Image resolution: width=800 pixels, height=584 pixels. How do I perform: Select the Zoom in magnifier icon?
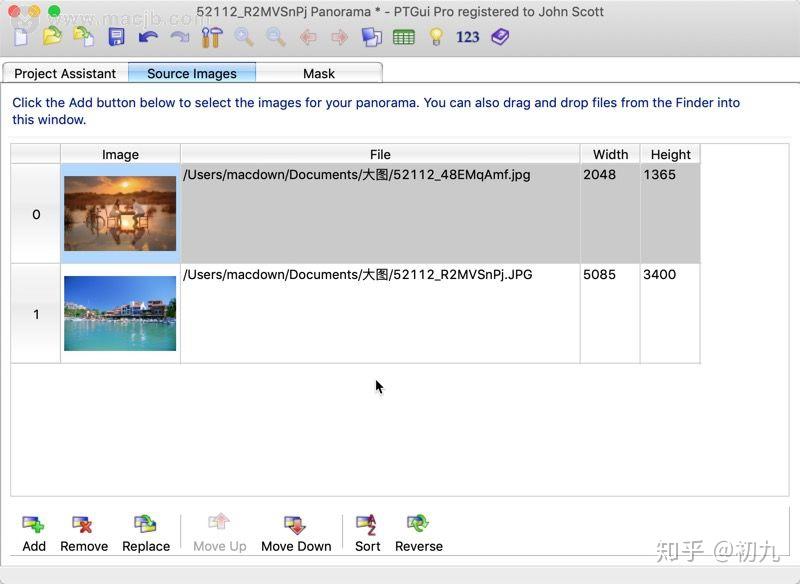[243, 37]
